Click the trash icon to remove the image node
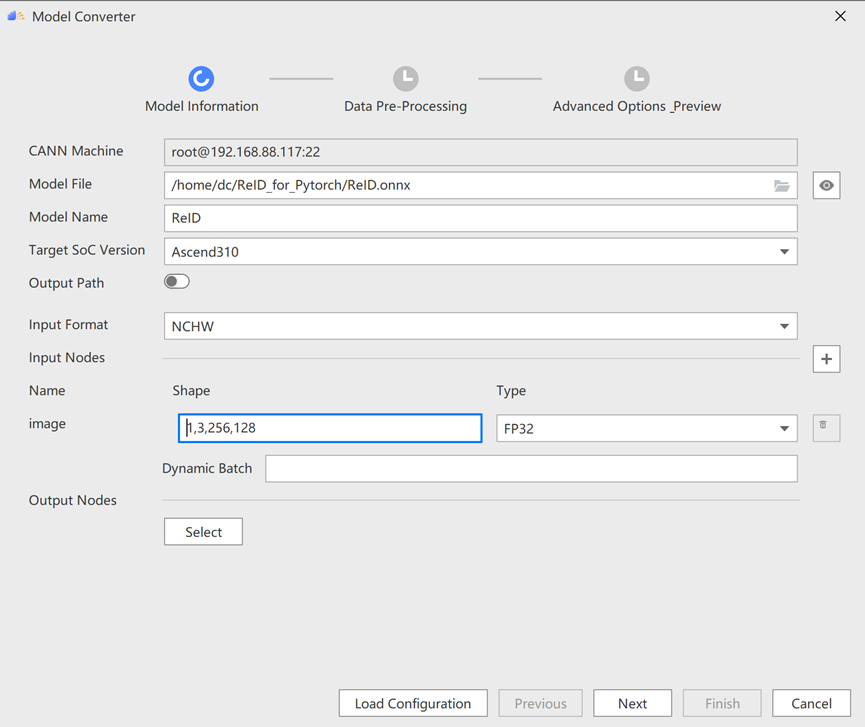 point(825,427)
